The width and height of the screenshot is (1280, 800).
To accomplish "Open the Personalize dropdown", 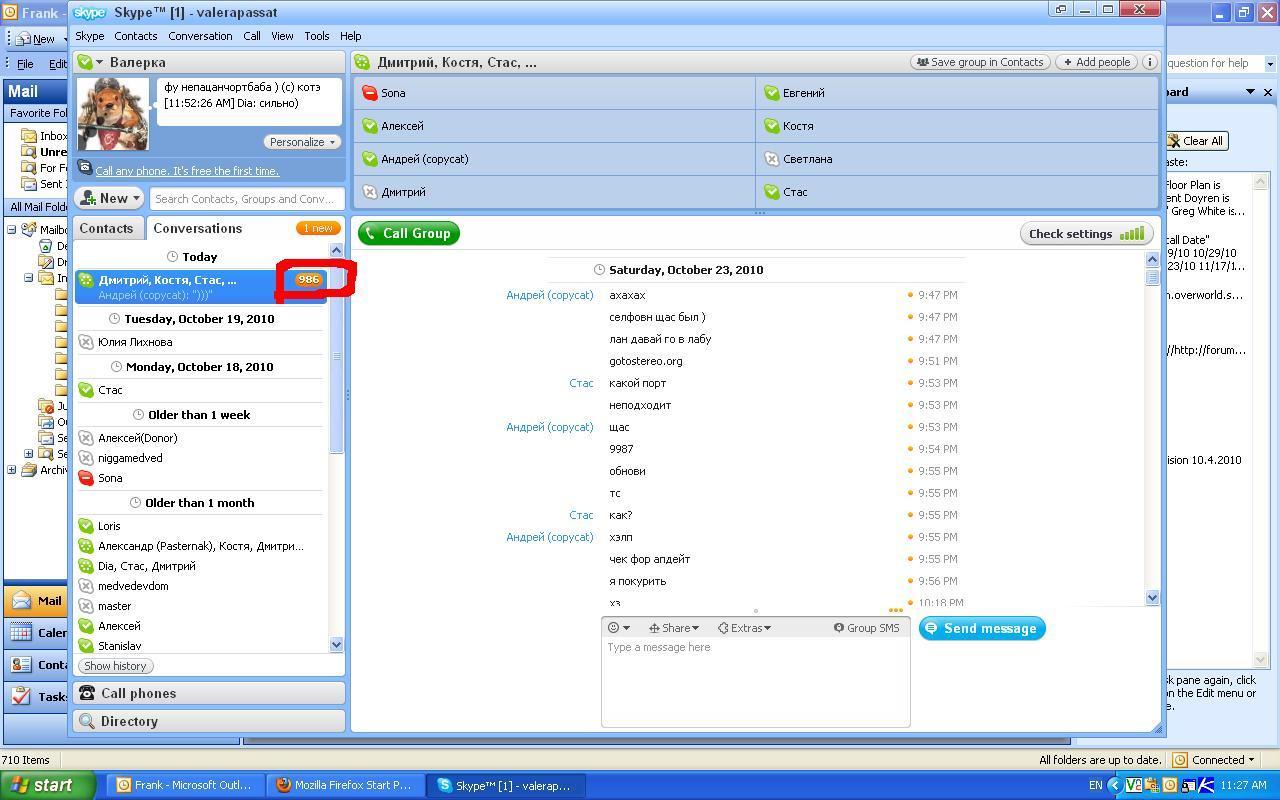I will coord(301,142).
